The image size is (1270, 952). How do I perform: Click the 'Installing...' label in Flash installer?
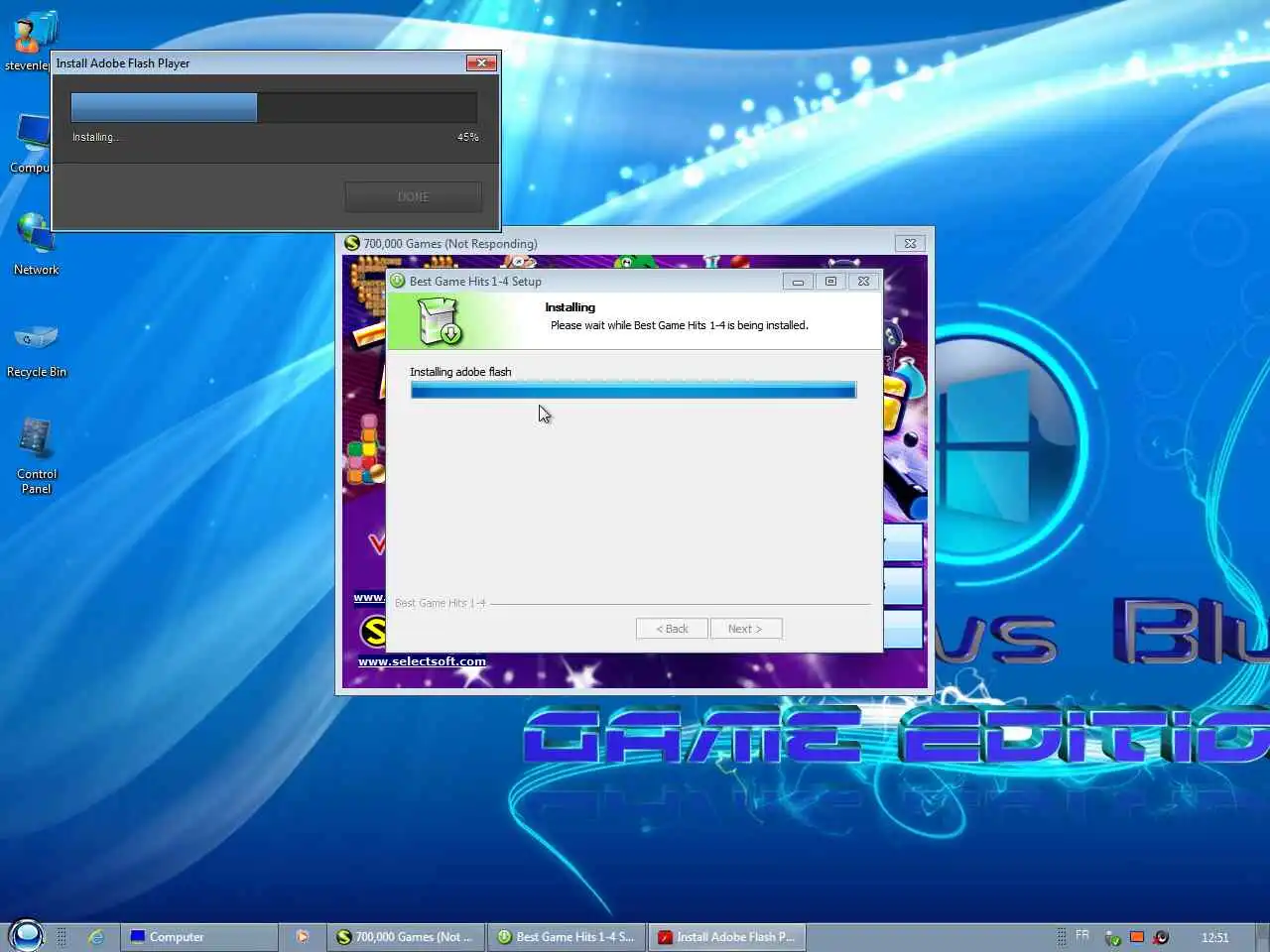[x=95, y=137]
